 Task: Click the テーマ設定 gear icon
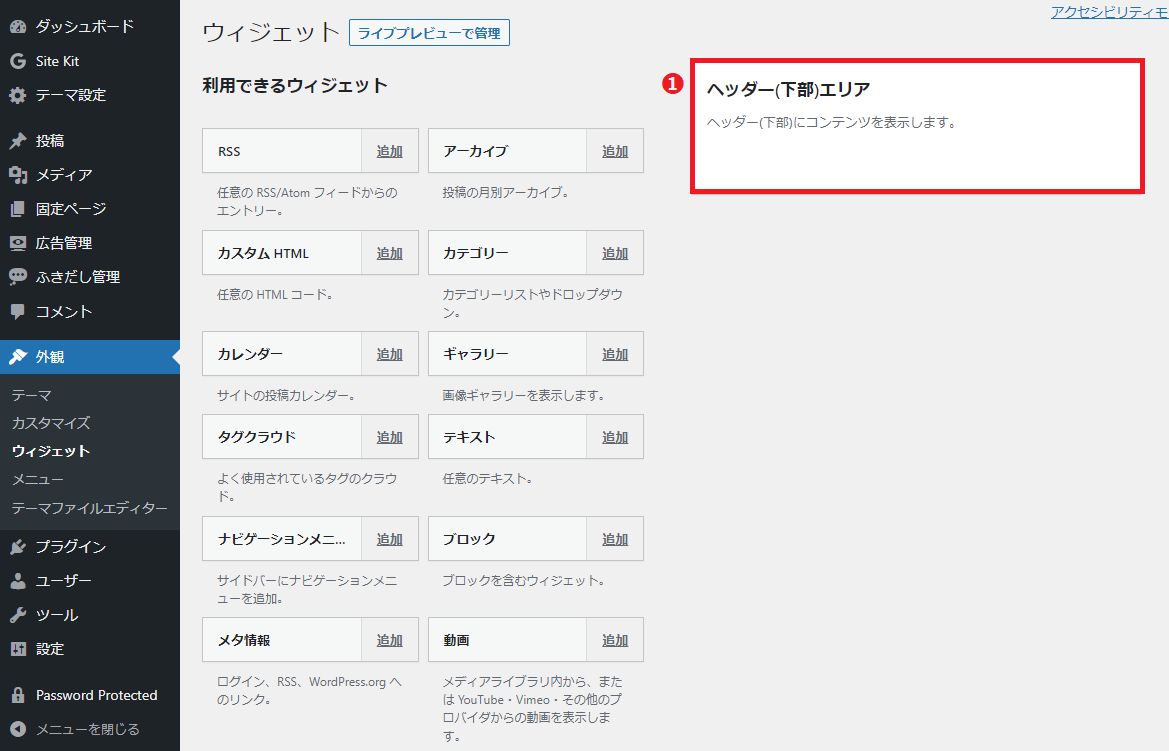[x=18, y=96]
